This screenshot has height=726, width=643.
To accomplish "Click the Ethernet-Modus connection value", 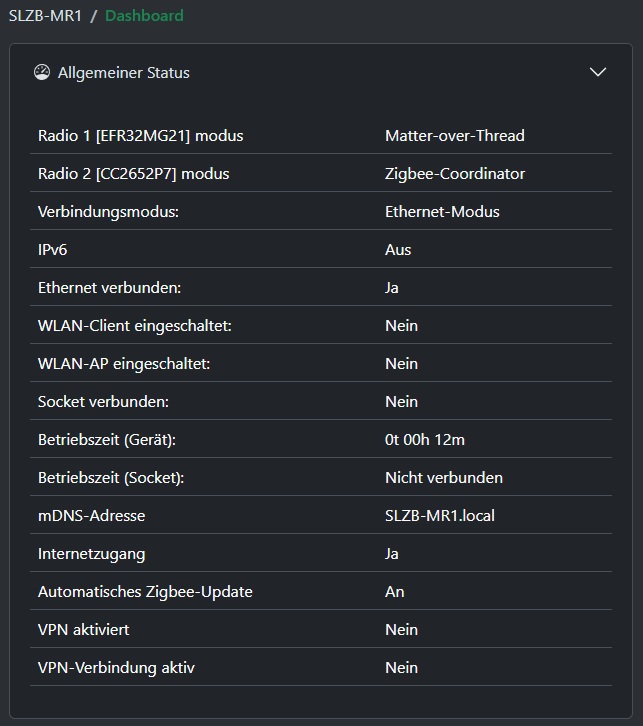I will tap(442, 212).
